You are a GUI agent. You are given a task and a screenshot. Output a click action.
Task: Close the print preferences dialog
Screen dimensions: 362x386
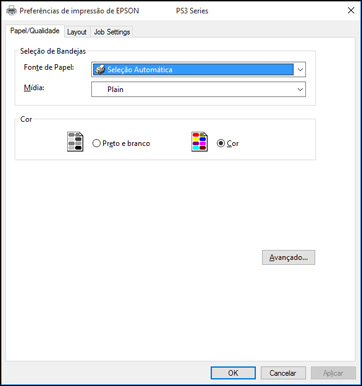351,11
